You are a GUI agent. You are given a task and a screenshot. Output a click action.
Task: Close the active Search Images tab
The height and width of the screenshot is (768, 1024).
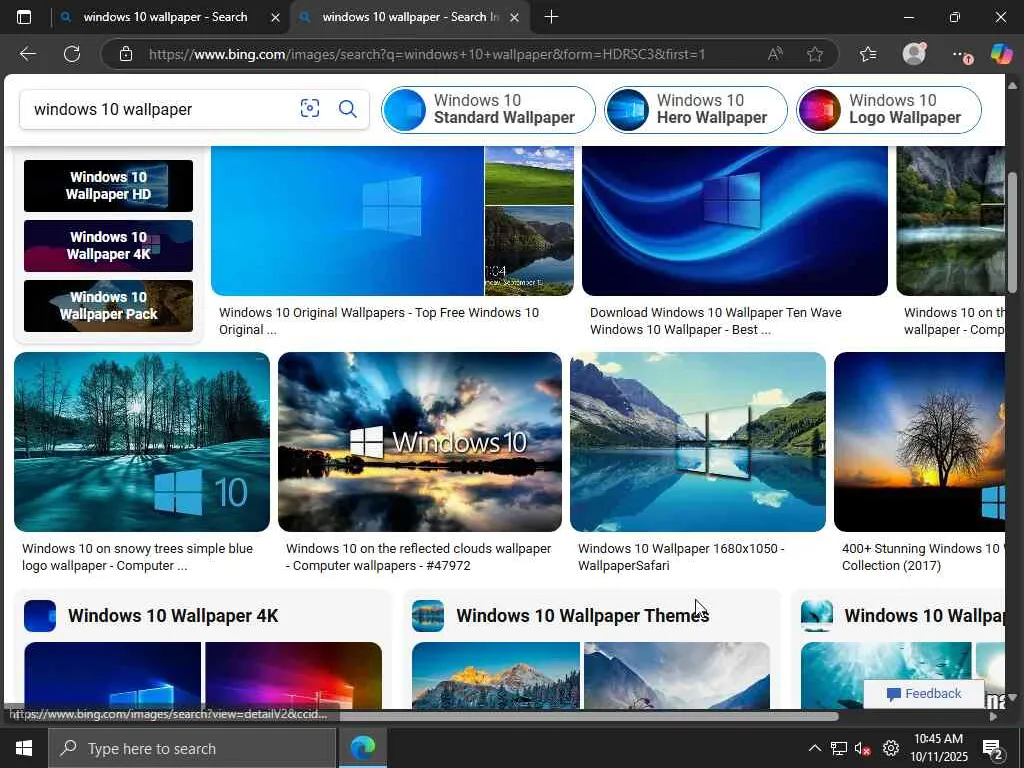click(x=515, y=18)
